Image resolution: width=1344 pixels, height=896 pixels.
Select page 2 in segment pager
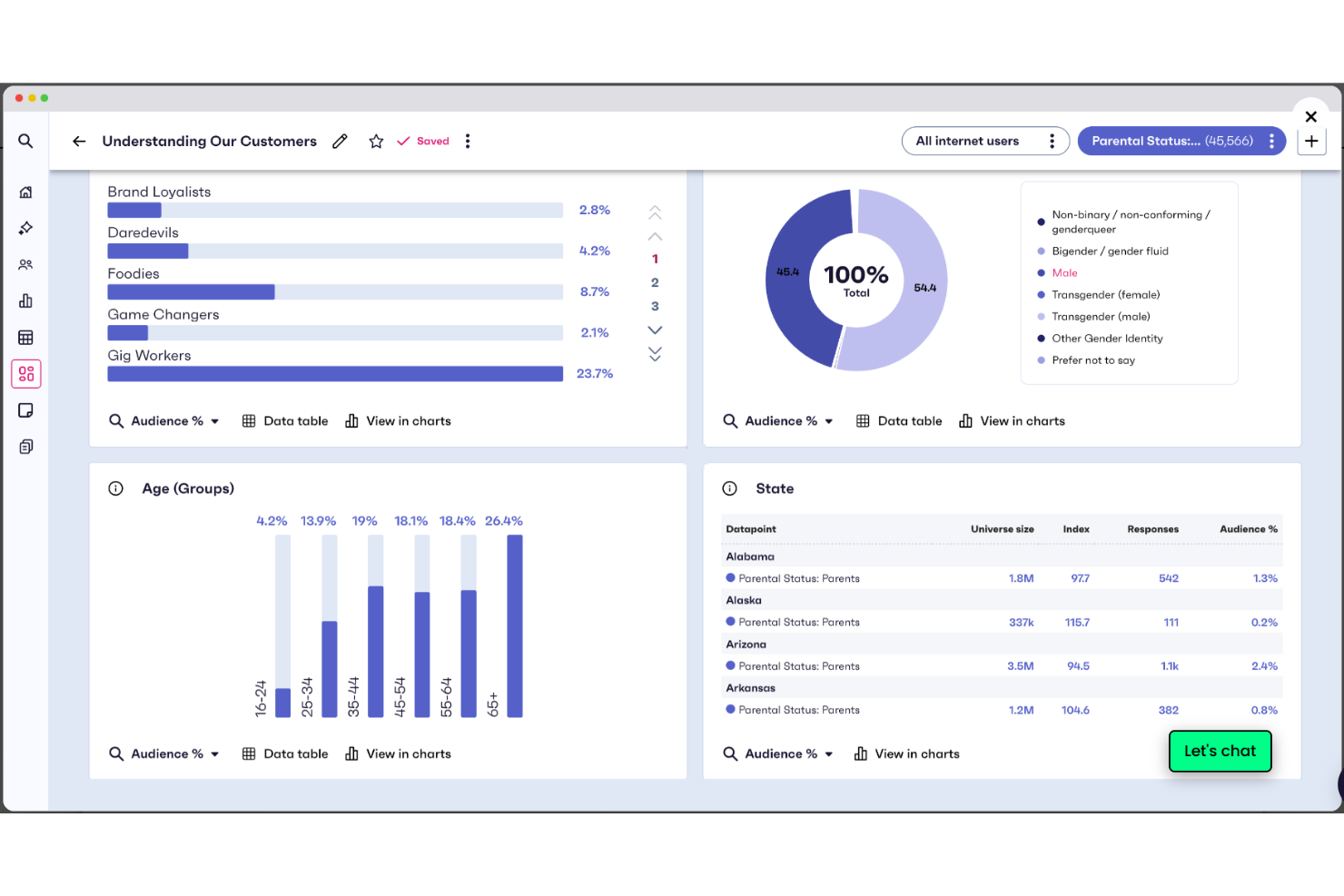655,282
